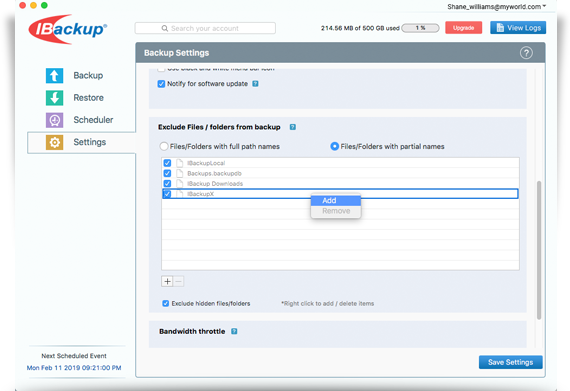Open help icon in Backup Settings header
This screenshot has width=570, height=391.
point(526,53)
